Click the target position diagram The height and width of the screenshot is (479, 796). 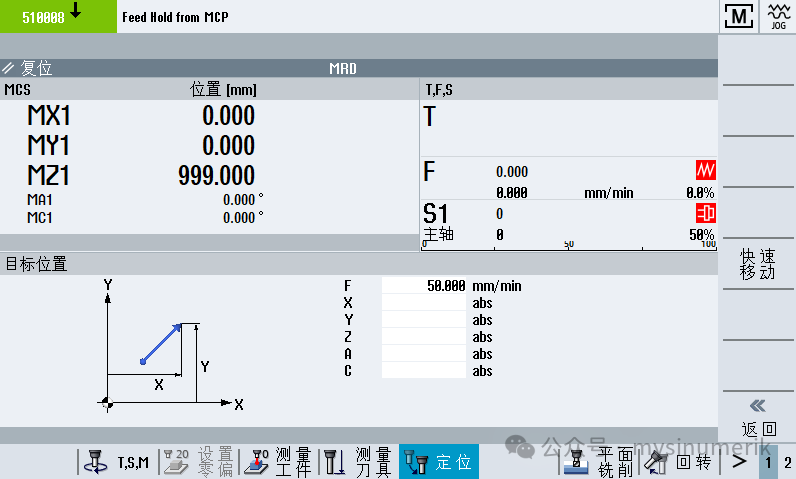pyautogui.click(x=170, y=346)
